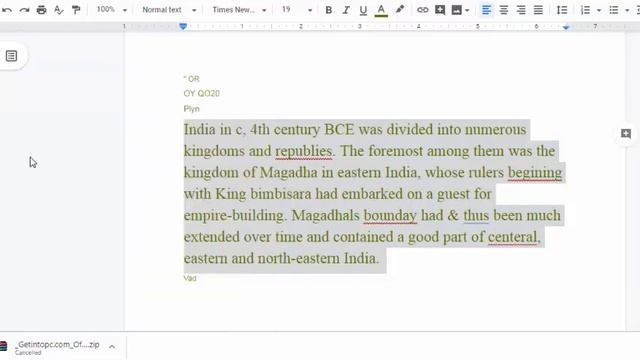This screenshot has height=360, width=640.
Task: Select justify alignment
Action: click(538, 10)
